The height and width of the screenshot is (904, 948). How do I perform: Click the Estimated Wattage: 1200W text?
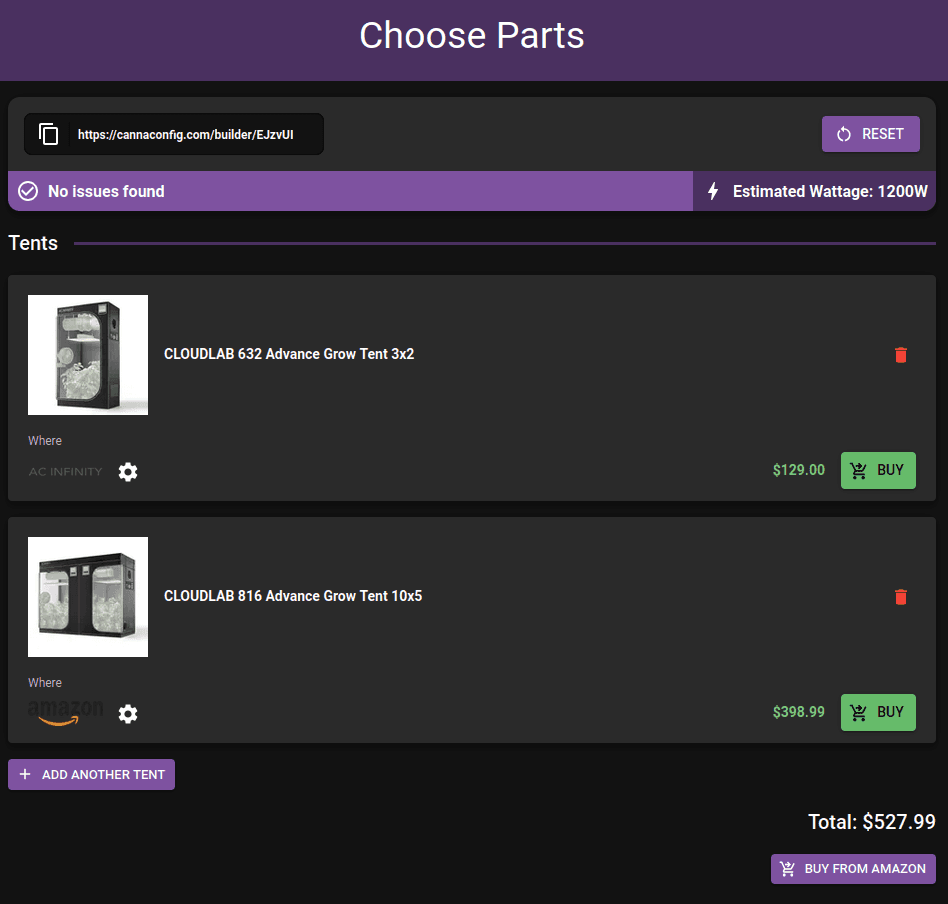[830, 191]
